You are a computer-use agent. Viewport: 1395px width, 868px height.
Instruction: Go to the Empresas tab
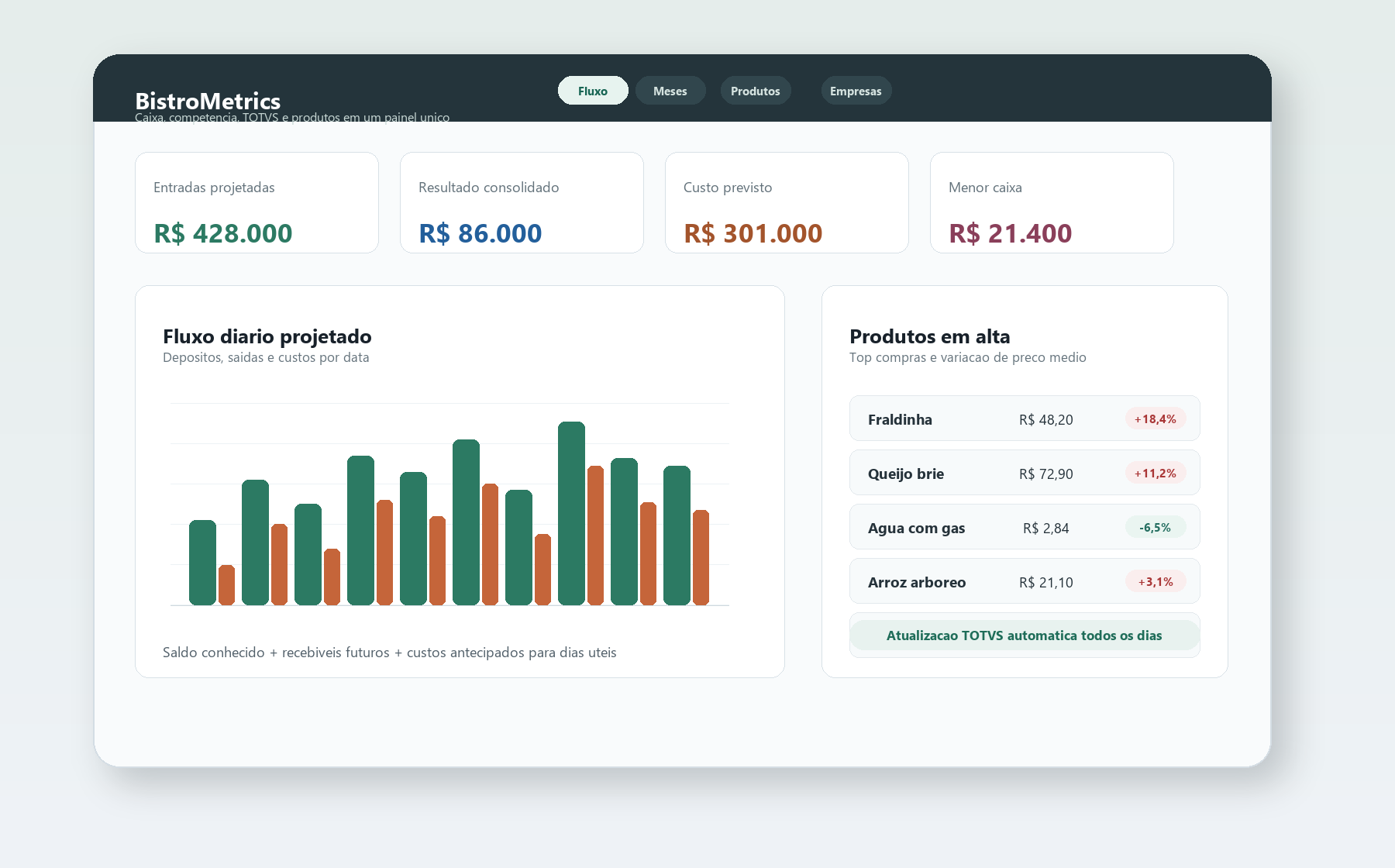click(x=856, y=91)
